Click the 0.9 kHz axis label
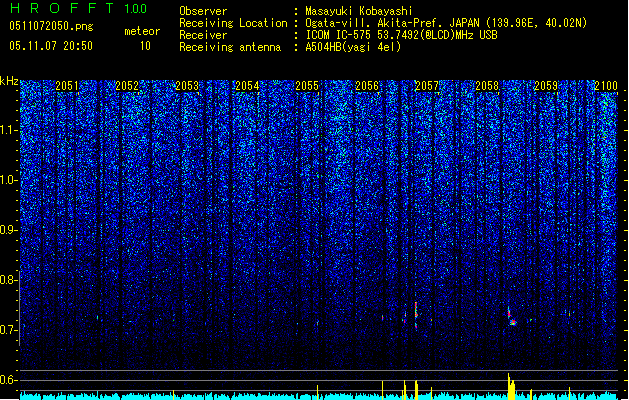 [x=9, y=230]
